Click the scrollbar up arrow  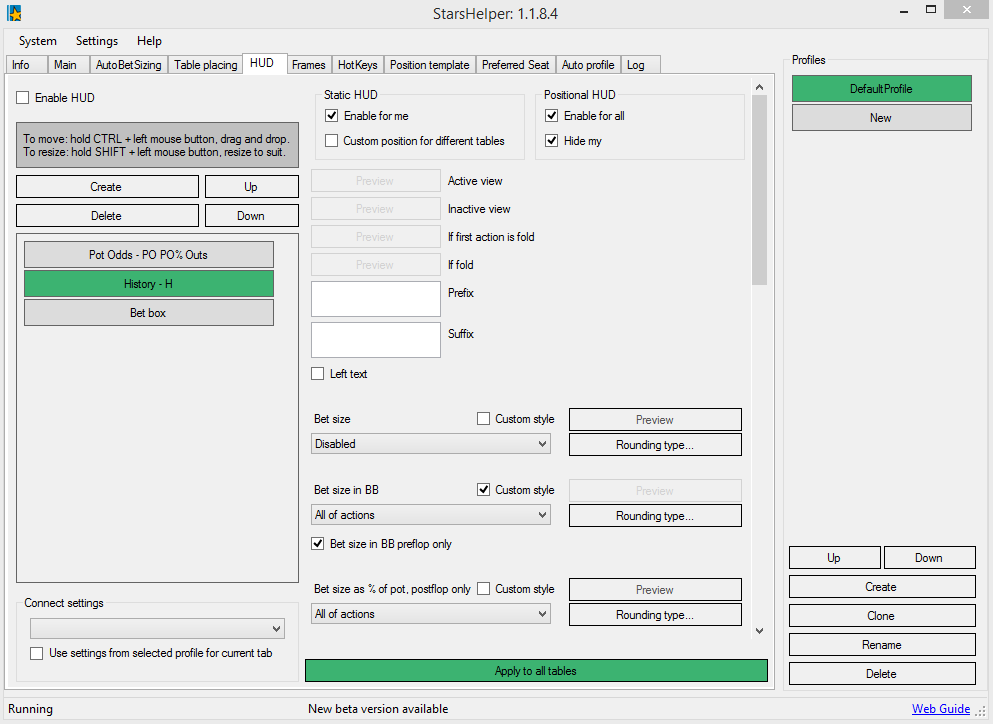[759, 87]
